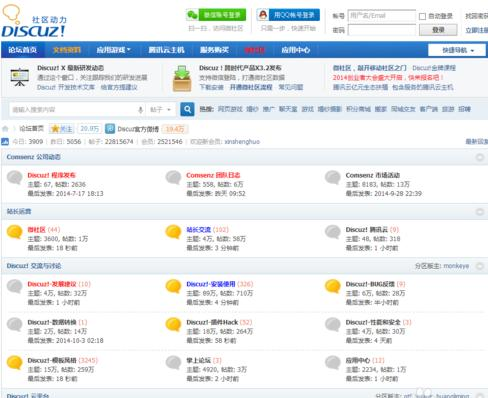Collapse the Comsenz 公司动态 section
The width and height of the screenshot is (488, 398).
480,157
